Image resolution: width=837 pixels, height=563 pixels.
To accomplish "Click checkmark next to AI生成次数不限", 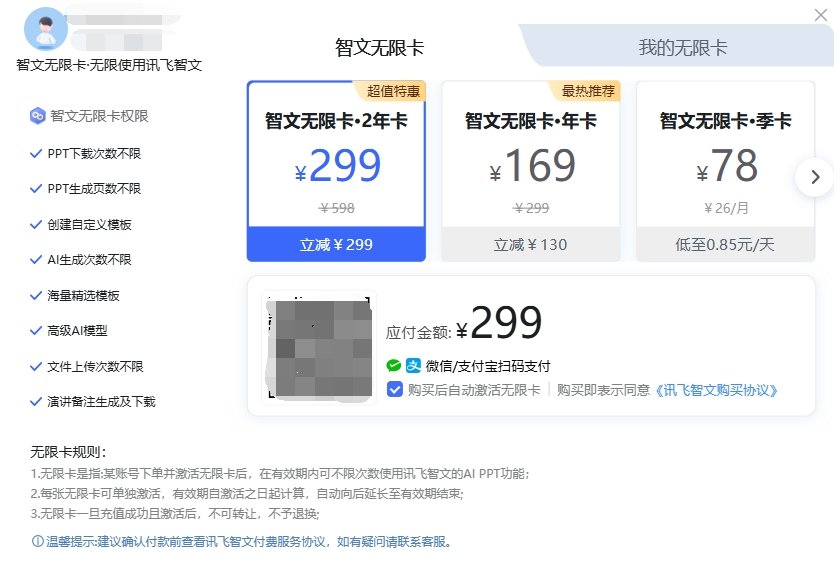I will [x=36, y=260].
